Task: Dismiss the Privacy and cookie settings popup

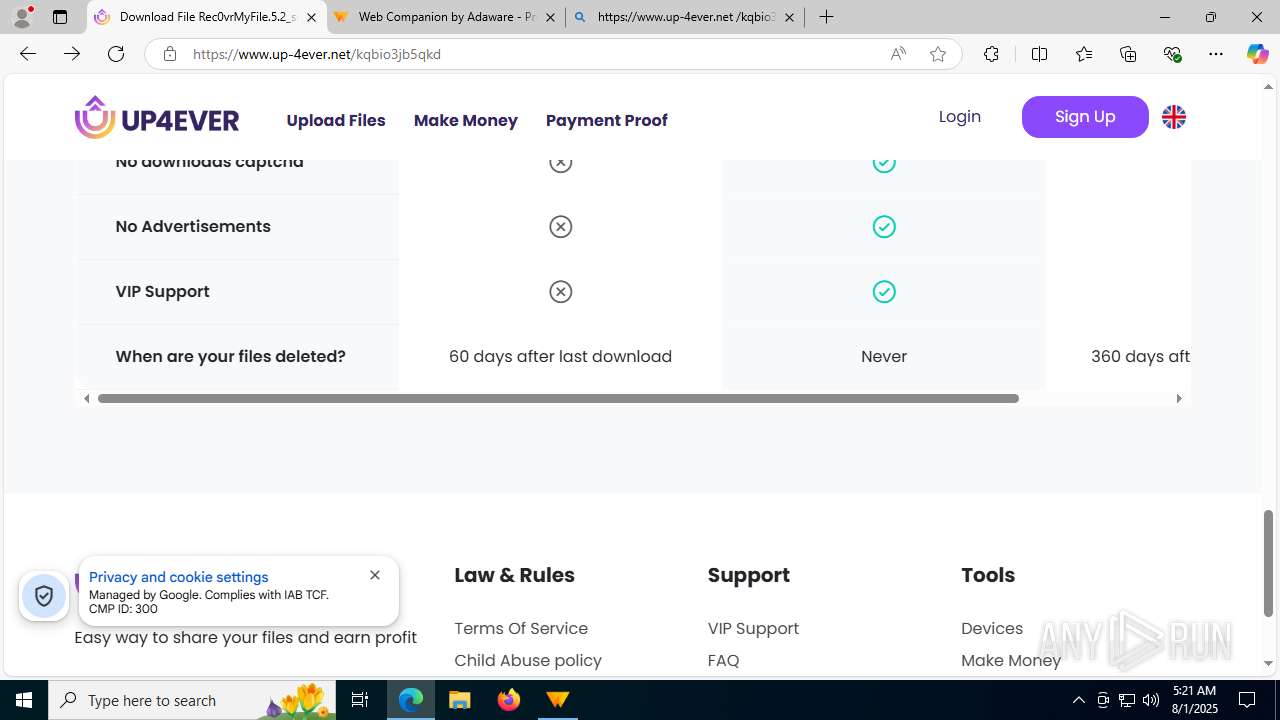Action: (x=375, y=575)
